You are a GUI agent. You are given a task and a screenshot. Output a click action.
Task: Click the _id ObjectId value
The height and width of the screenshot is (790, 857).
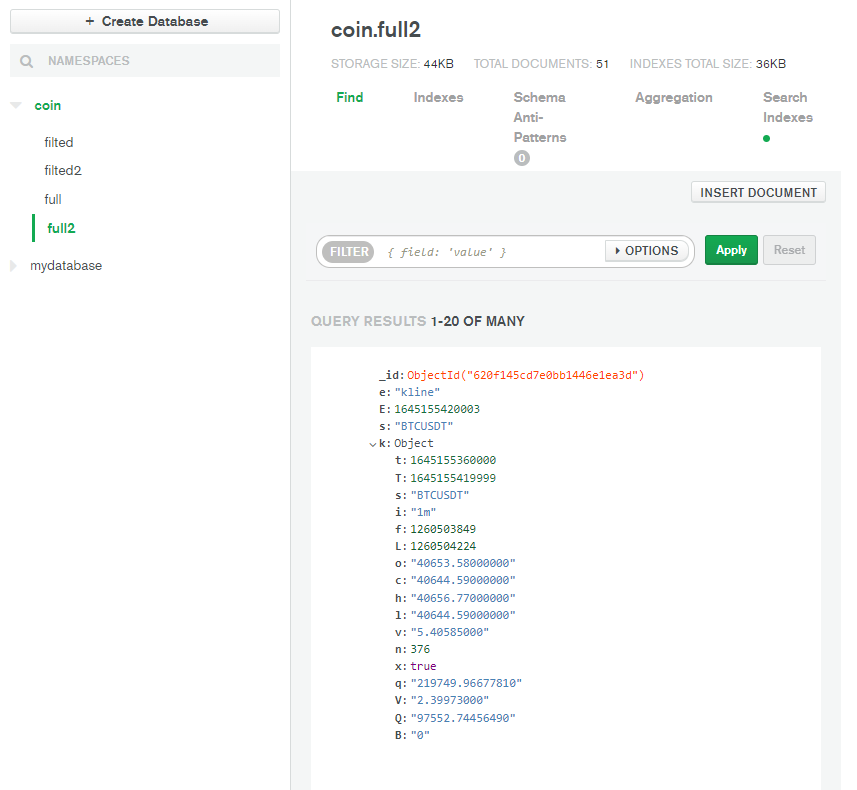pyautogui.click(x=526, y=375)
